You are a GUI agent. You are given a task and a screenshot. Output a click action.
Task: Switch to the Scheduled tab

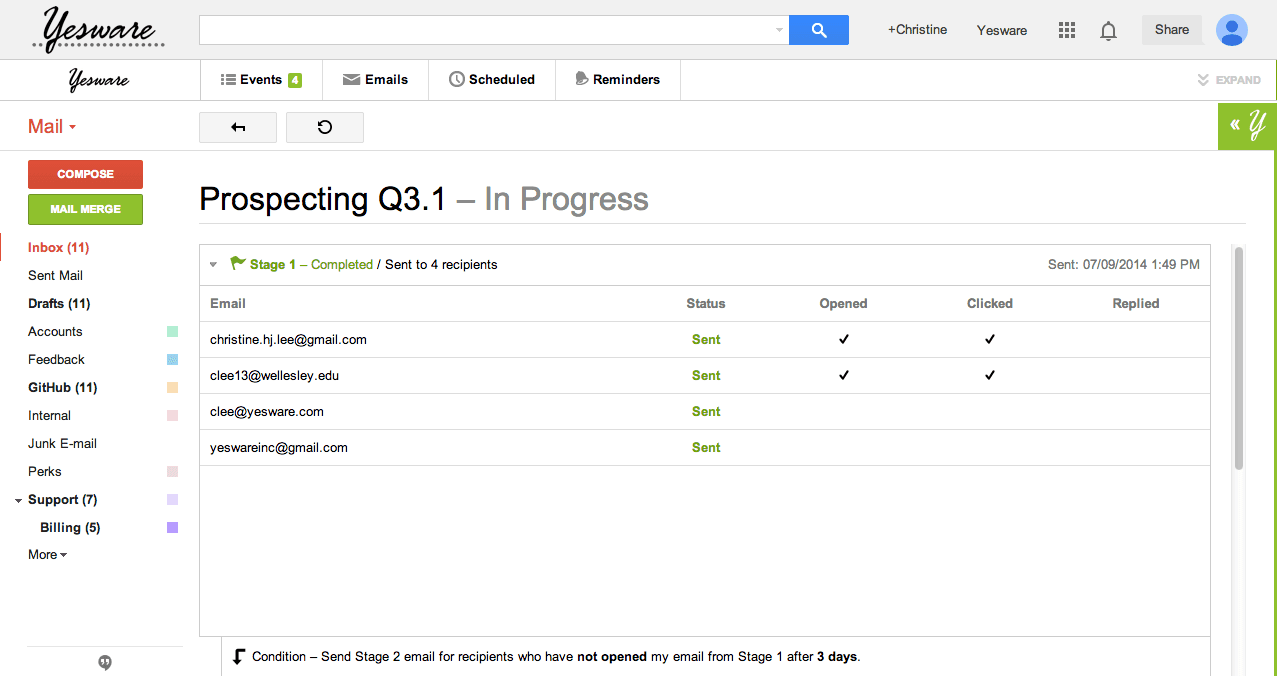(492, 79)
